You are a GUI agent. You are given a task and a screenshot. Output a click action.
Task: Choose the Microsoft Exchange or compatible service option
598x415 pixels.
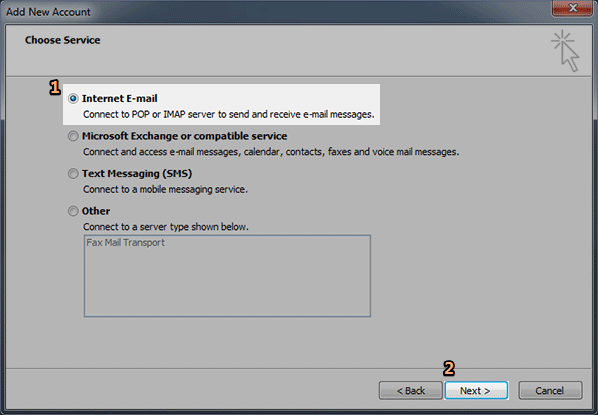point(73,136)
